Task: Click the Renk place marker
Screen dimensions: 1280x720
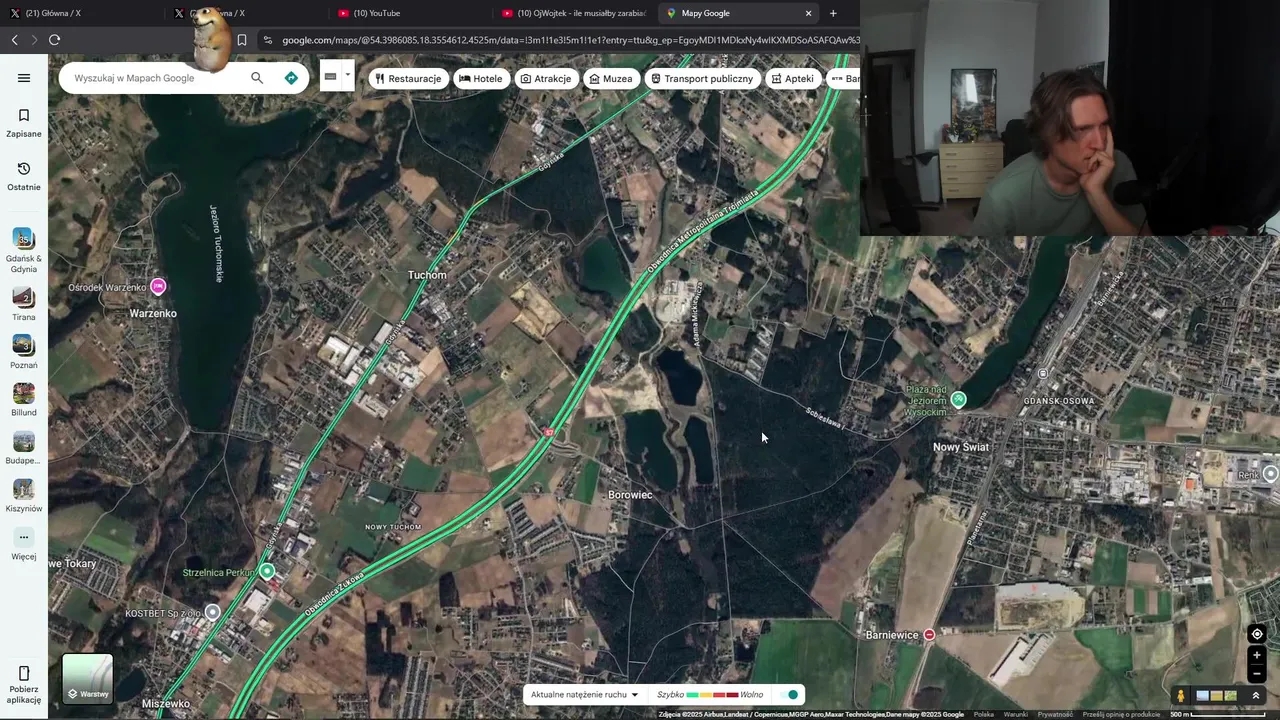Action: [1270, 474]
